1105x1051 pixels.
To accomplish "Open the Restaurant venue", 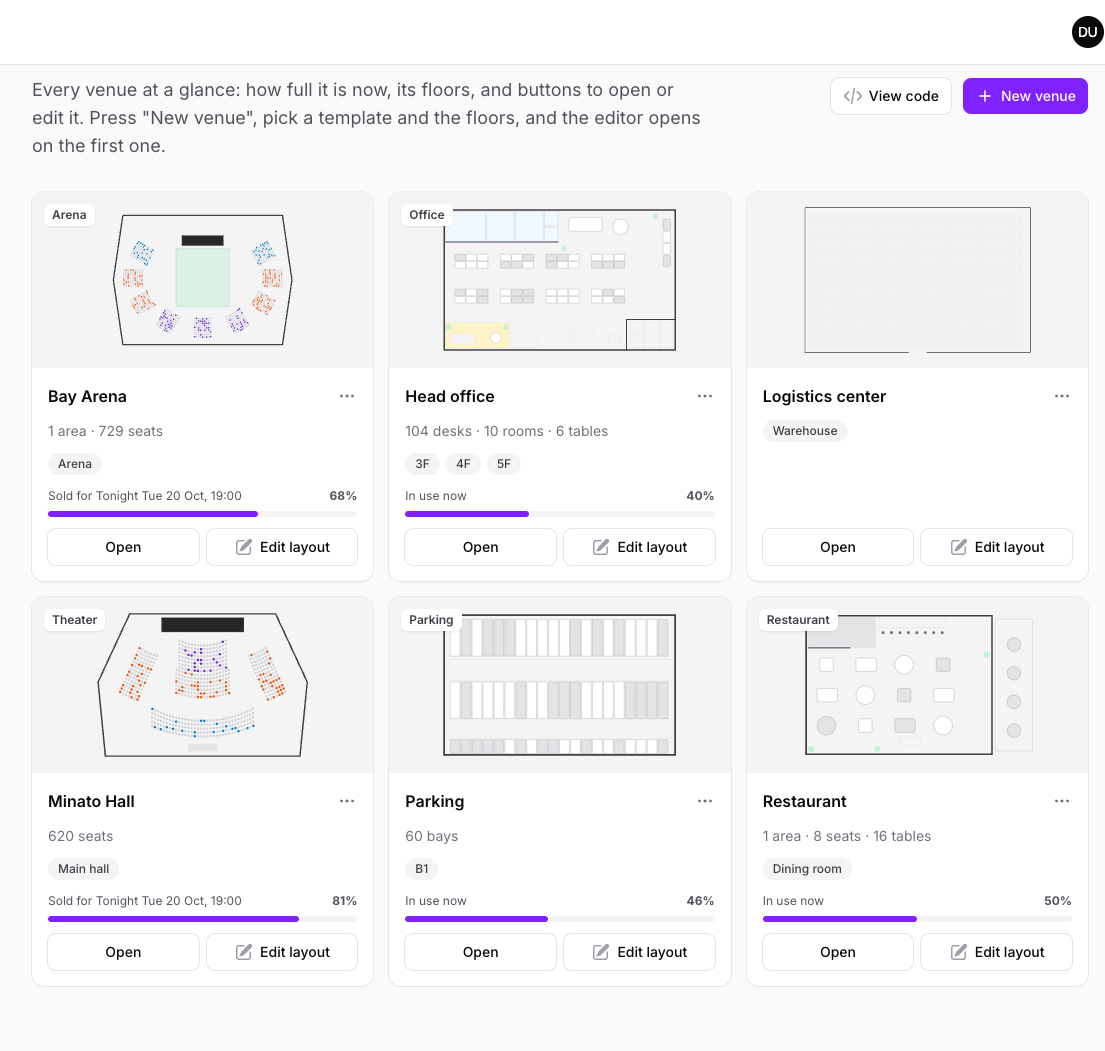I will [838, 952].
